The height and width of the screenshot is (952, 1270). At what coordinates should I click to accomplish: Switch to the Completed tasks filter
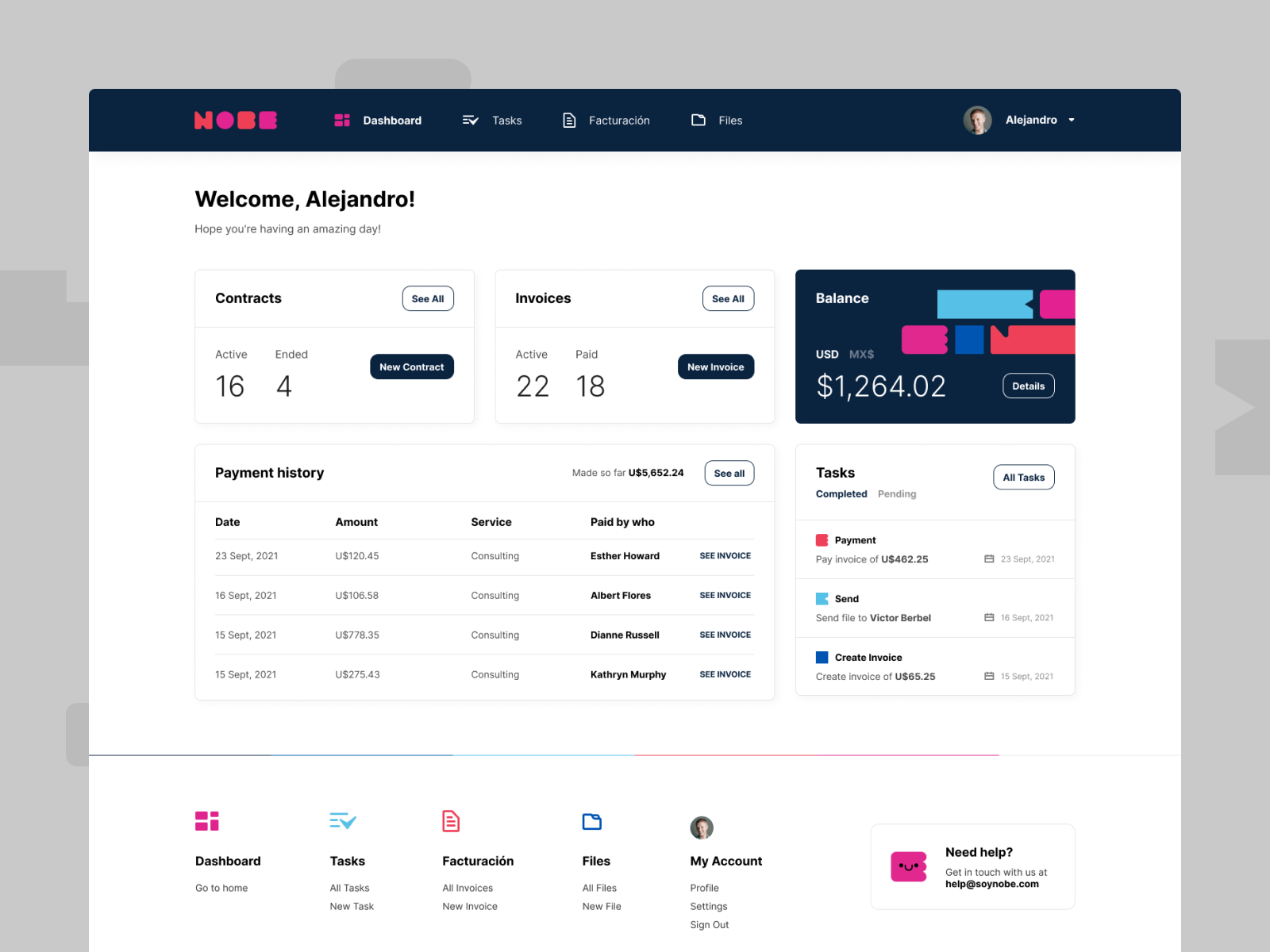point(841,493)
